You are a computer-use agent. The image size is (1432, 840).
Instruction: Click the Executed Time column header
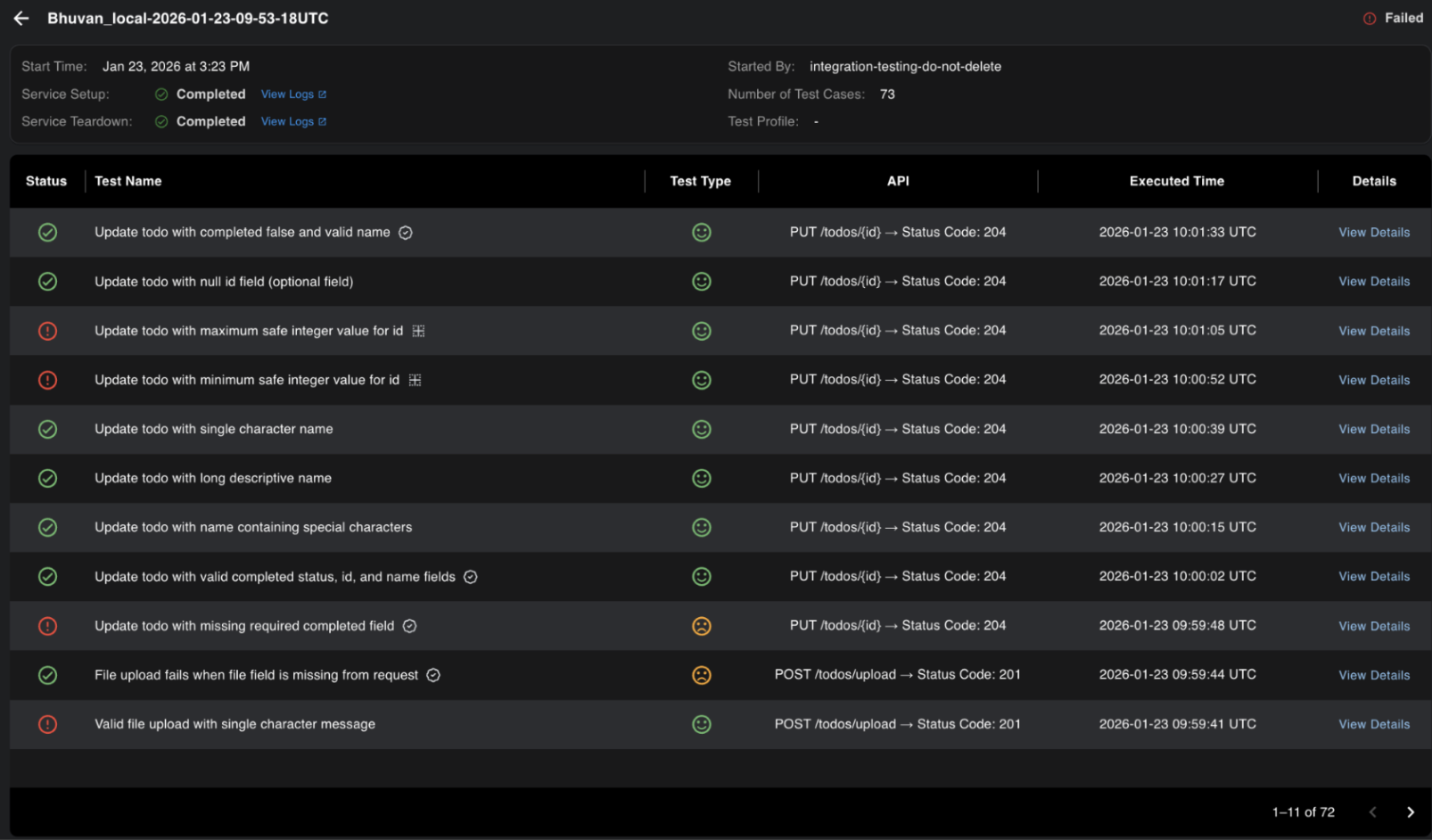1176,181
